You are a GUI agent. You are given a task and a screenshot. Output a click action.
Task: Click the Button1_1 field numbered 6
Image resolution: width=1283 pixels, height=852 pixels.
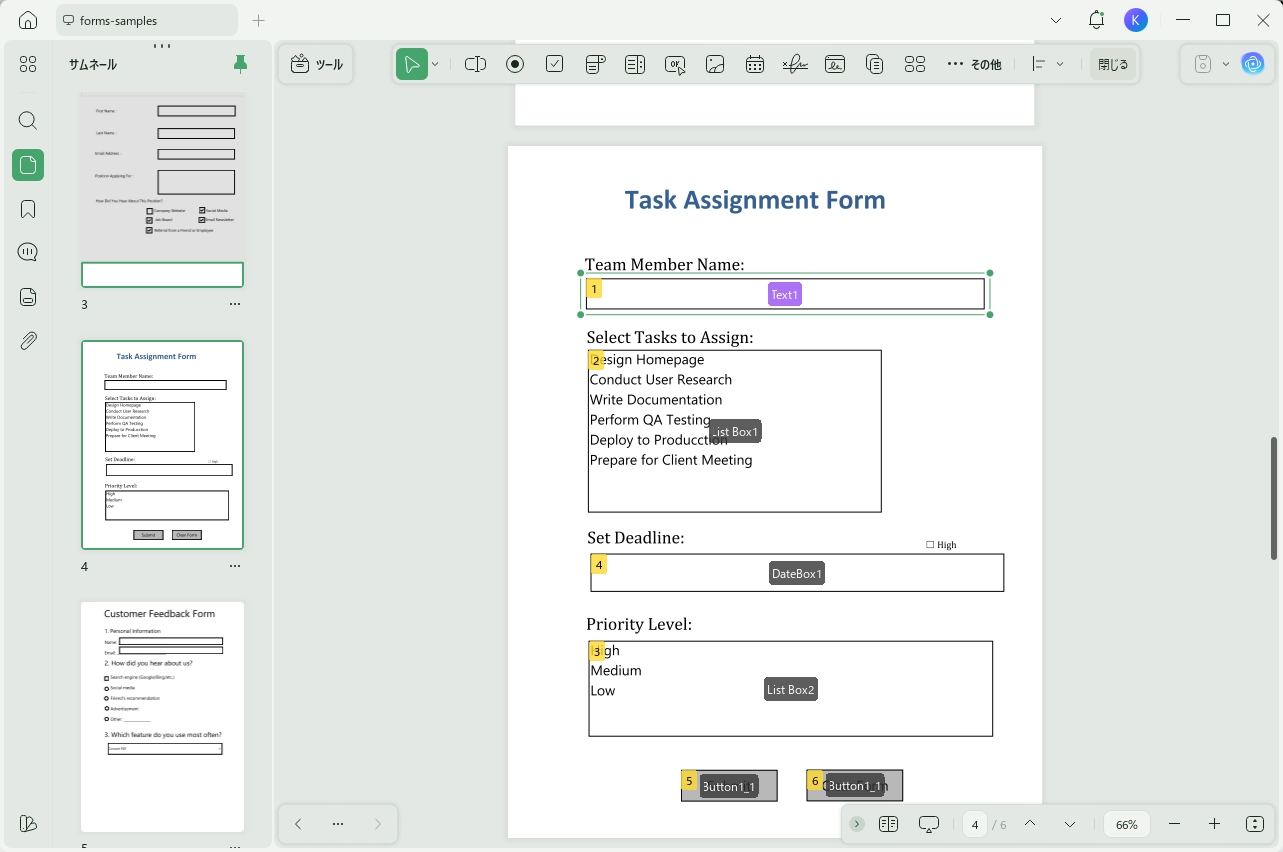point(855,786)
